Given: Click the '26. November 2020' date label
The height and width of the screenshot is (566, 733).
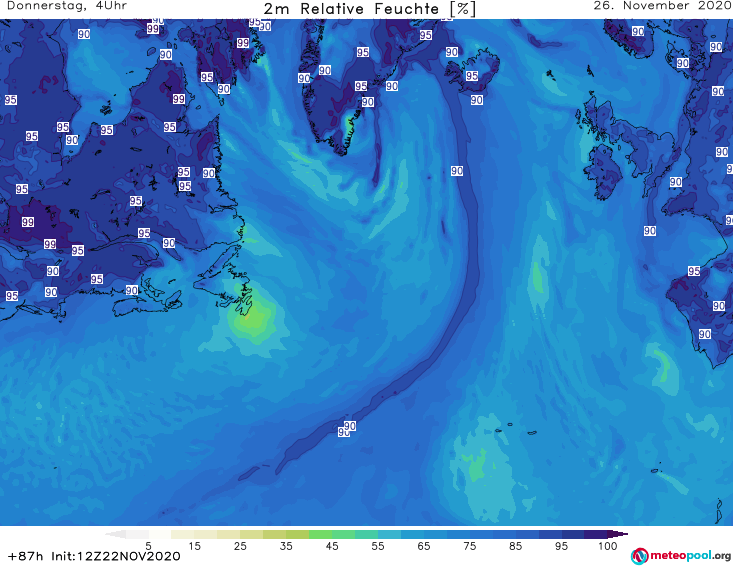Looking at the screenshot, I should click(662, 6).
